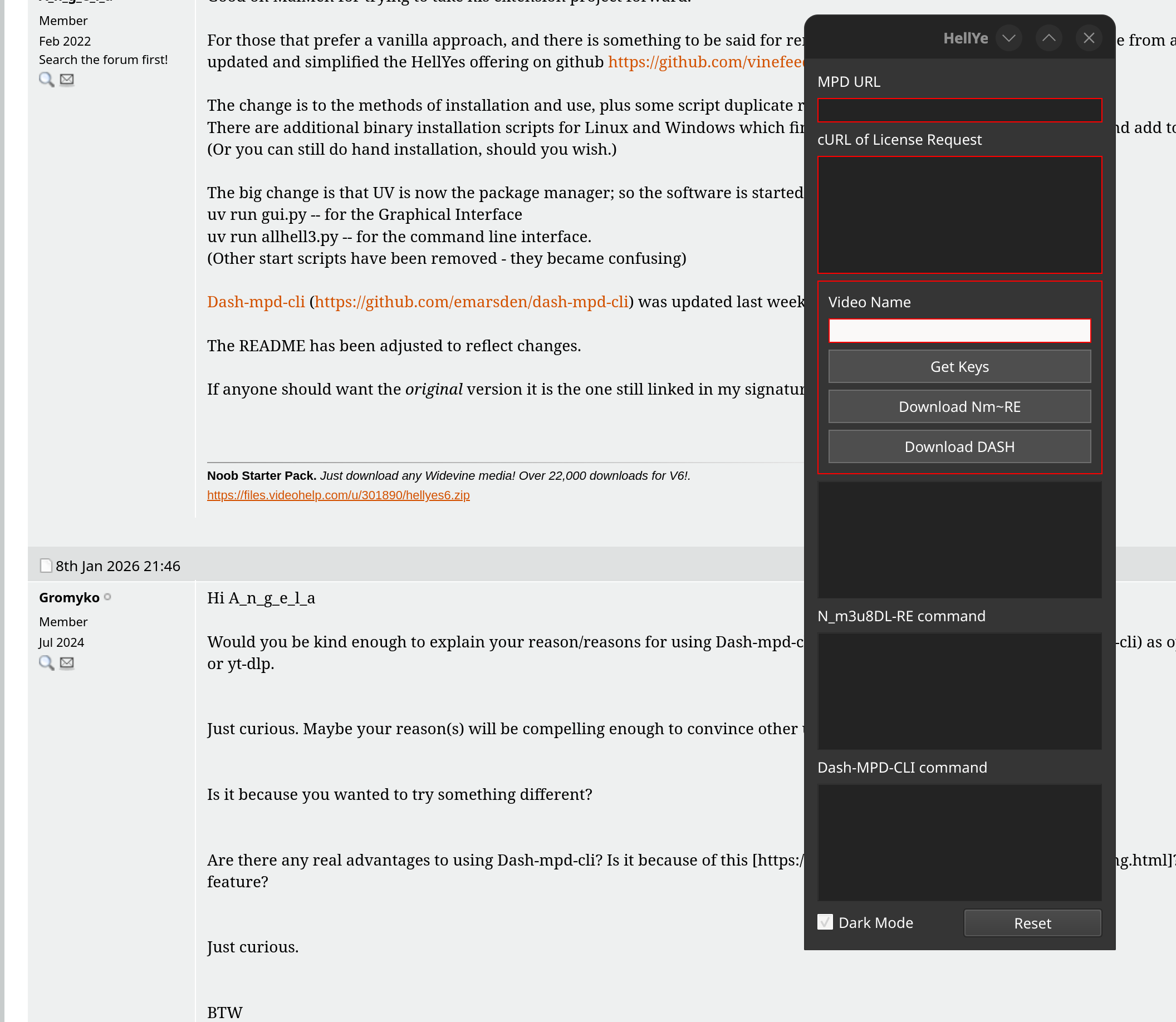Screen dimensions: 1176x1022
Task: Open the hellyes6.zip download link
Action: coord(338,495)
